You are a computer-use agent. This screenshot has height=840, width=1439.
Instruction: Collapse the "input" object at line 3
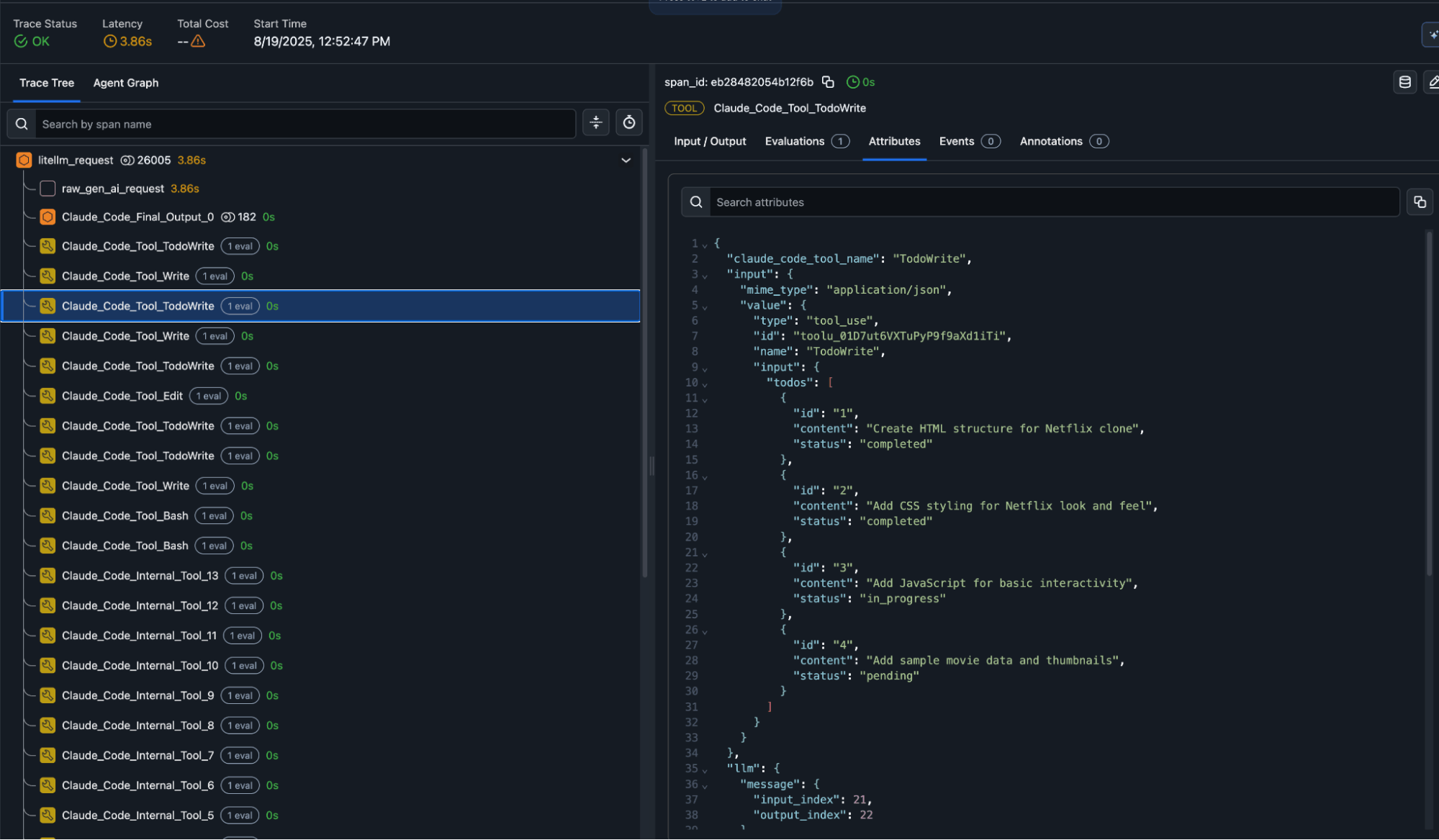(x=705, y=275)
